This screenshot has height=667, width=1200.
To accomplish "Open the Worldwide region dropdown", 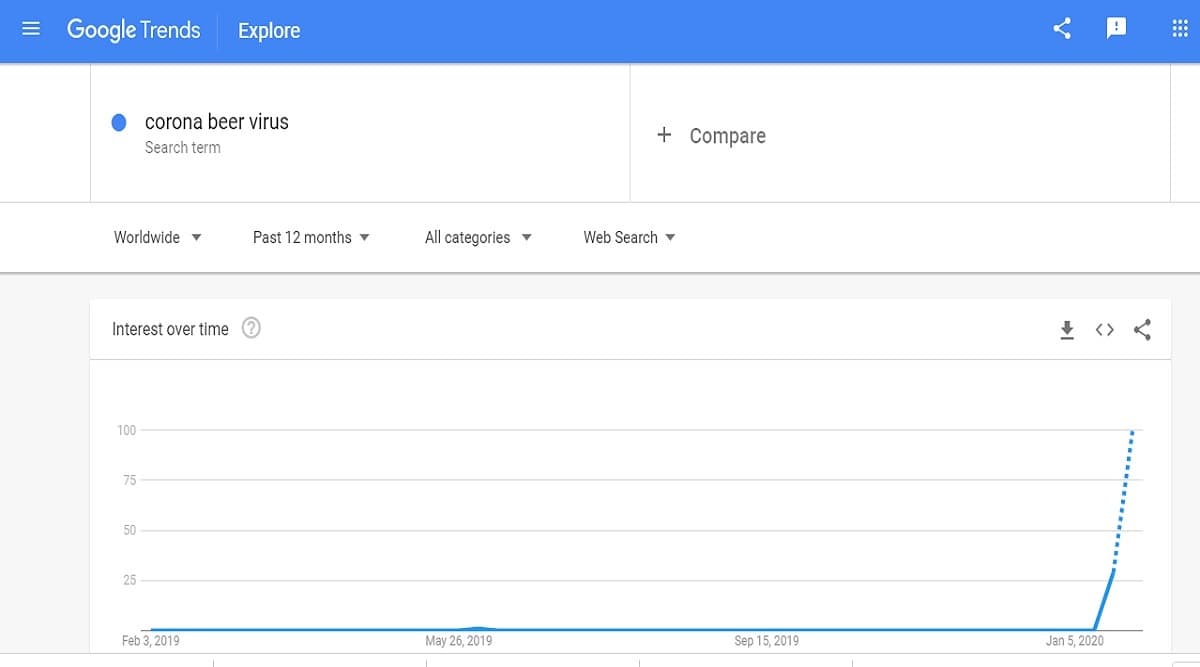I will [x=158, y=237].
